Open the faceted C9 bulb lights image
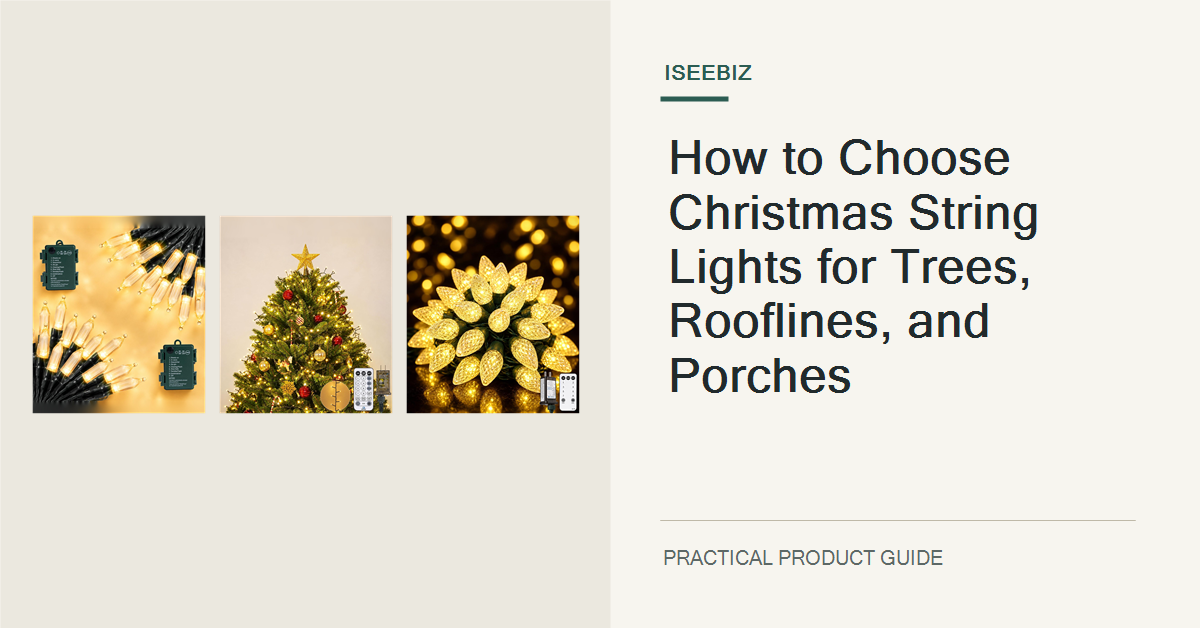Viewport: 1200px width, 628px height. pos(493,314)
